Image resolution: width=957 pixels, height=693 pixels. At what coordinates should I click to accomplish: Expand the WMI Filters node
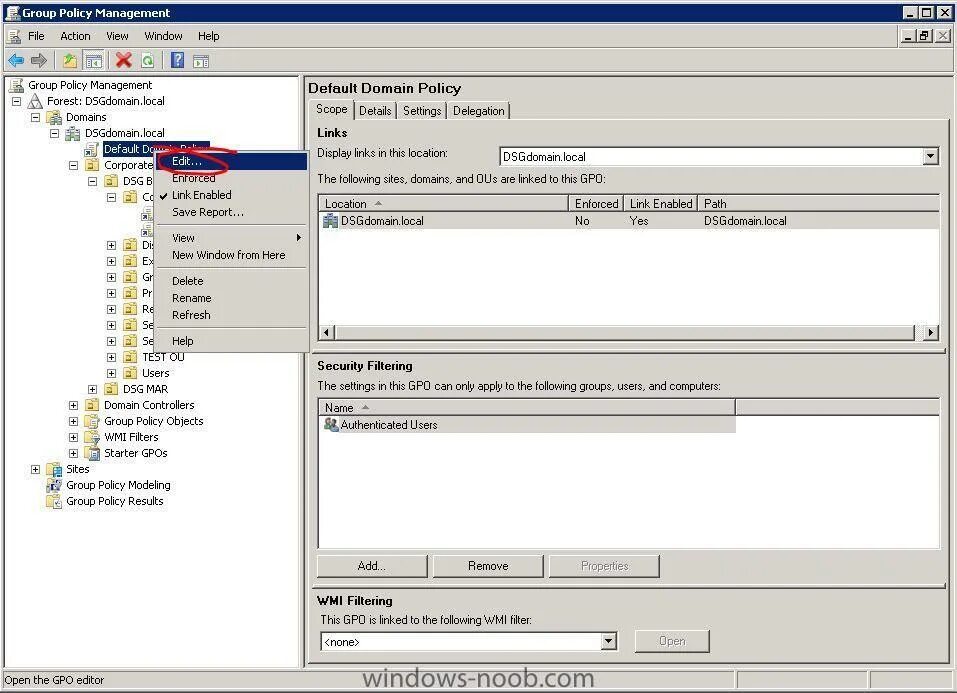pos(73,437)
